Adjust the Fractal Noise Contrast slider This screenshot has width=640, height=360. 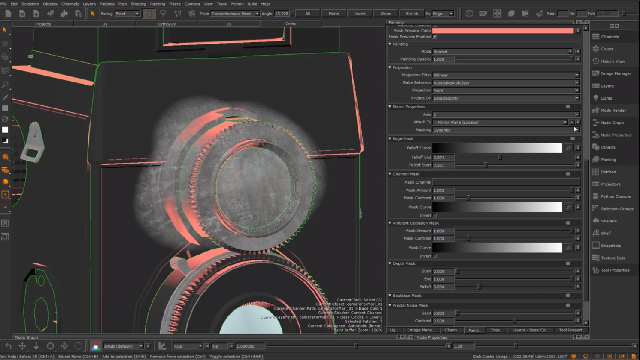click(514, 321)
